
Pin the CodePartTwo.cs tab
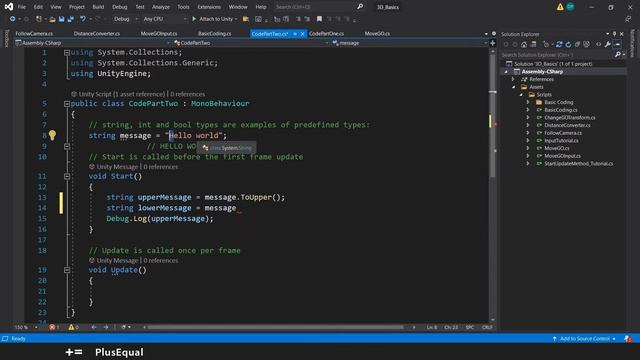[295, 34]
